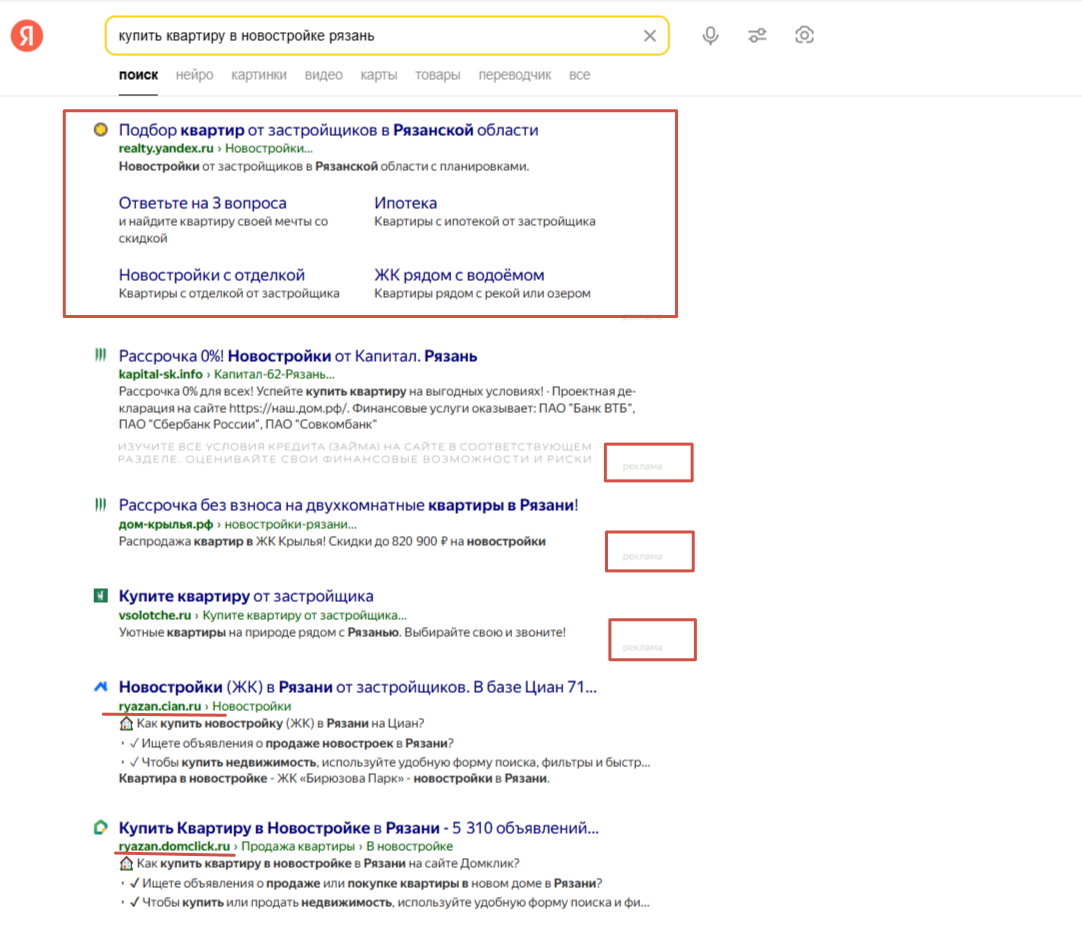Click into the search query input field
The width and height of the screenshot is (1082, 927).
point(370,36)
